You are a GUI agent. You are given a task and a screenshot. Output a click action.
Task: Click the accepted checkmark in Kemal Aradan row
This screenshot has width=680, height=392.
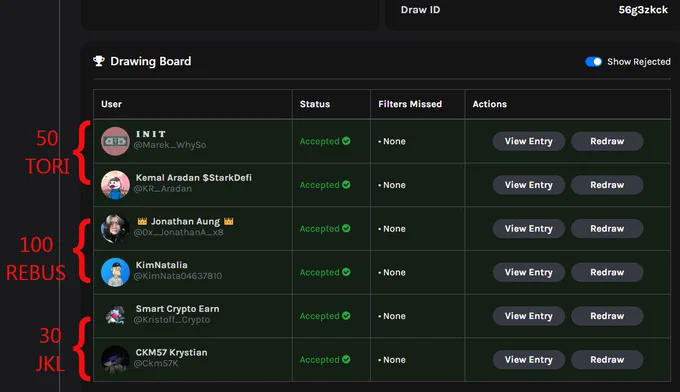tap(346, 184)
